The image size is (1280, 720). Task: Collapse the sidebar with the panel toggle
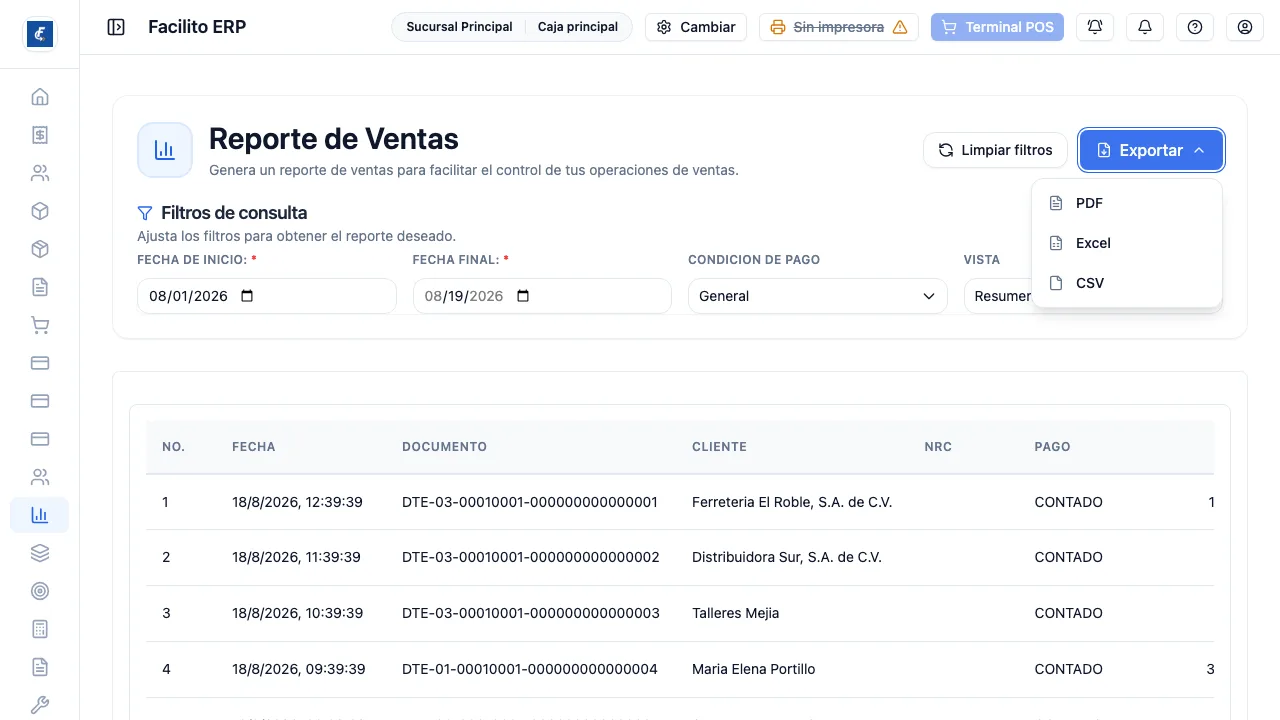click(116, 27)
